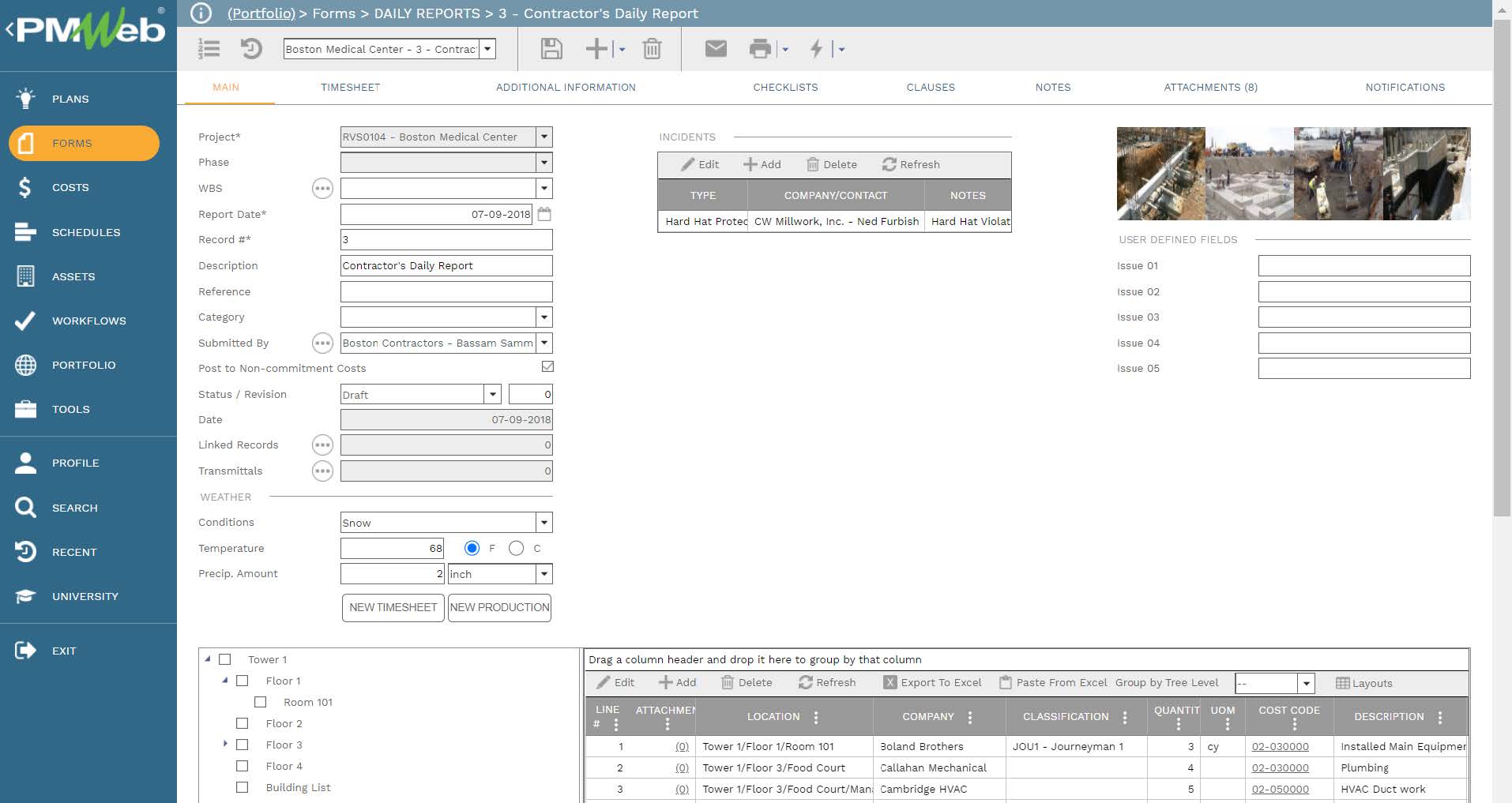Send email with envelope icon
This screenshot has width=1512, height=803.
(716, 49)
